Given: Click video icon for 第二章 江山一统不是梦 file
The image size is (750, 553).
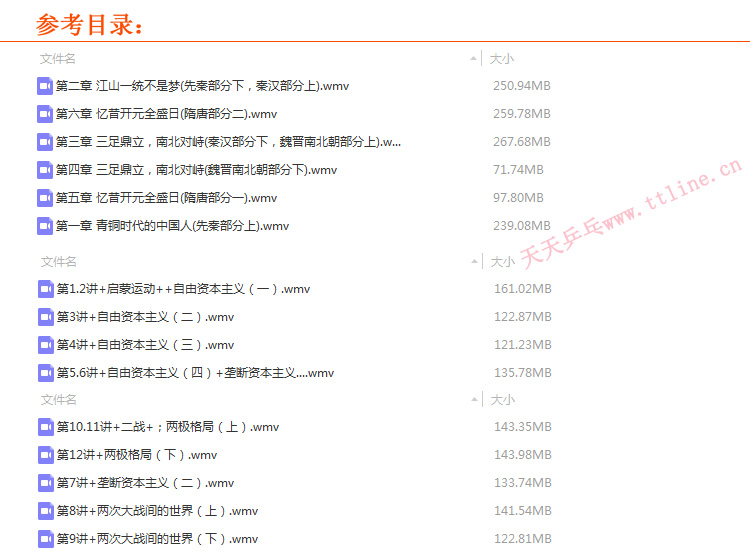Looking at the screenshot, I should point(45,86).
